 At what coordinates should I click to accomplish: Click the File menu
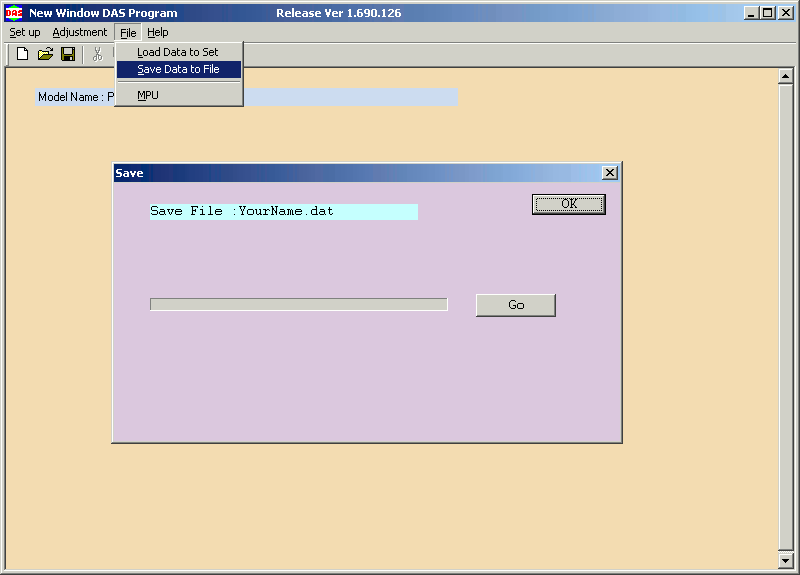click(x=128, y=33)
